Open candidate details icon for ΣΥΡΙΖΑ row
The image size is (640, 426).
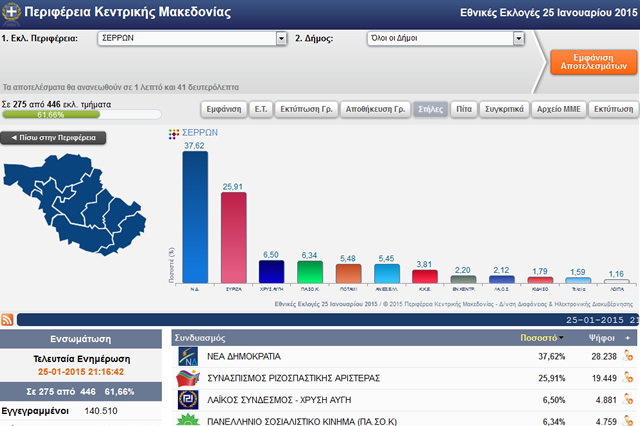pyautogui.click(x=627, y=378)
